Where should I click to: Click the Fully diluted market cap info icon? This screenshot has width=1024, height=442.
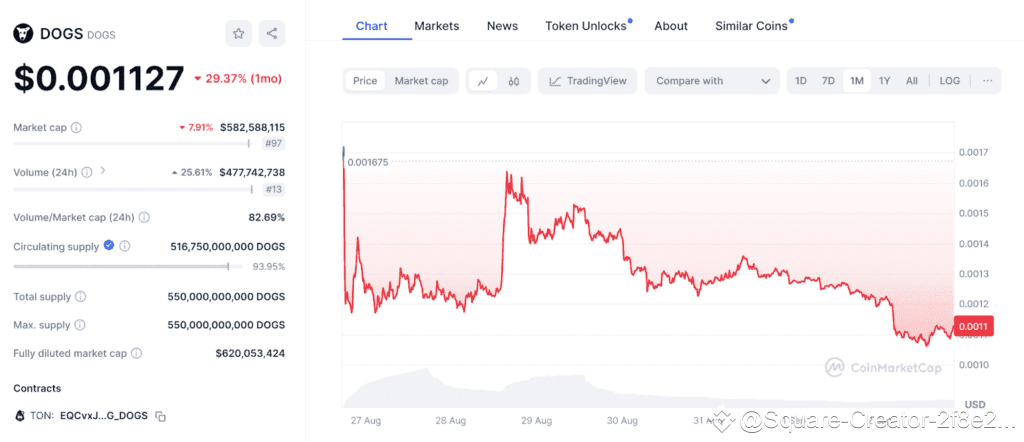pyautogui.click(x=136, y=353)
